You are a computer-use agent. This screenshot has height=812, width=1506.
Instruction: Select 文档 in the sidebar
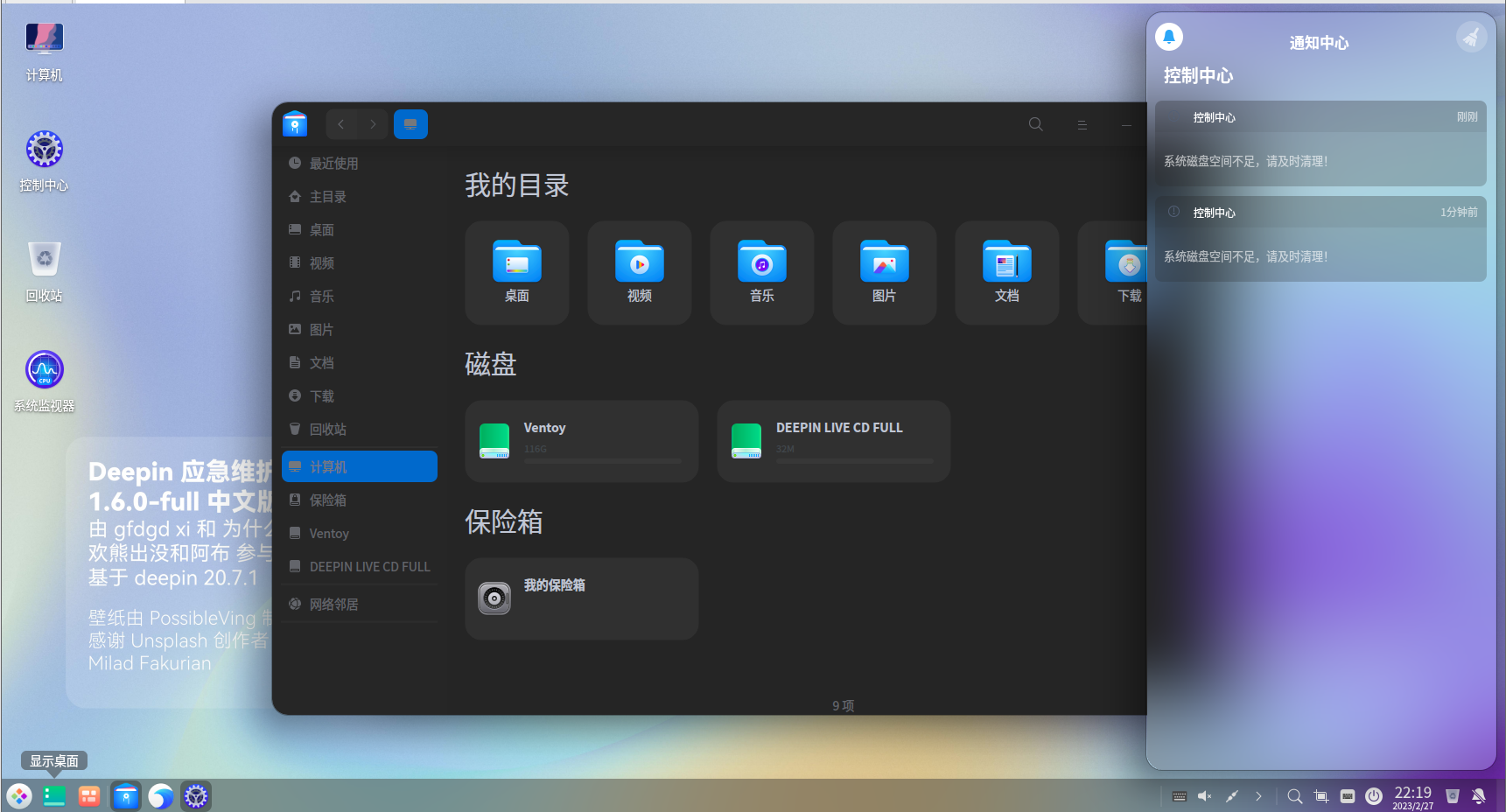coord(360,363)
